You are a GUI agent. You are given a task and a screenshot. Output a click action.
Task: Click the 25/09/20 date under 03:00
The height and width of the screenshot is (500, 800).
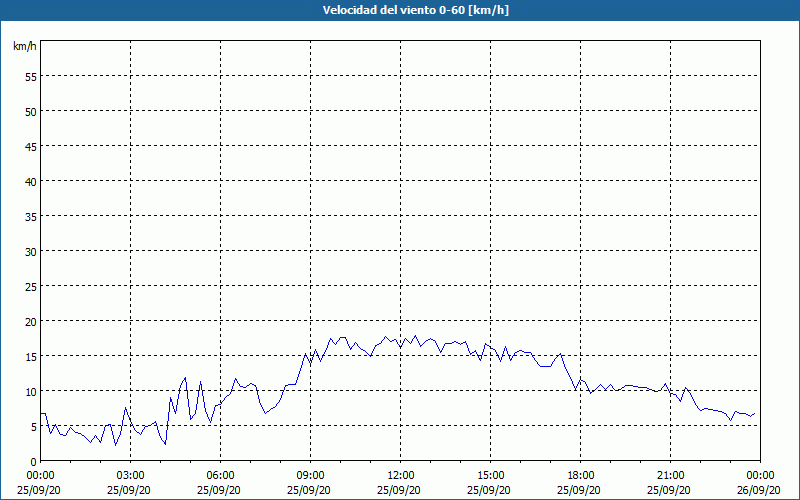129,490
